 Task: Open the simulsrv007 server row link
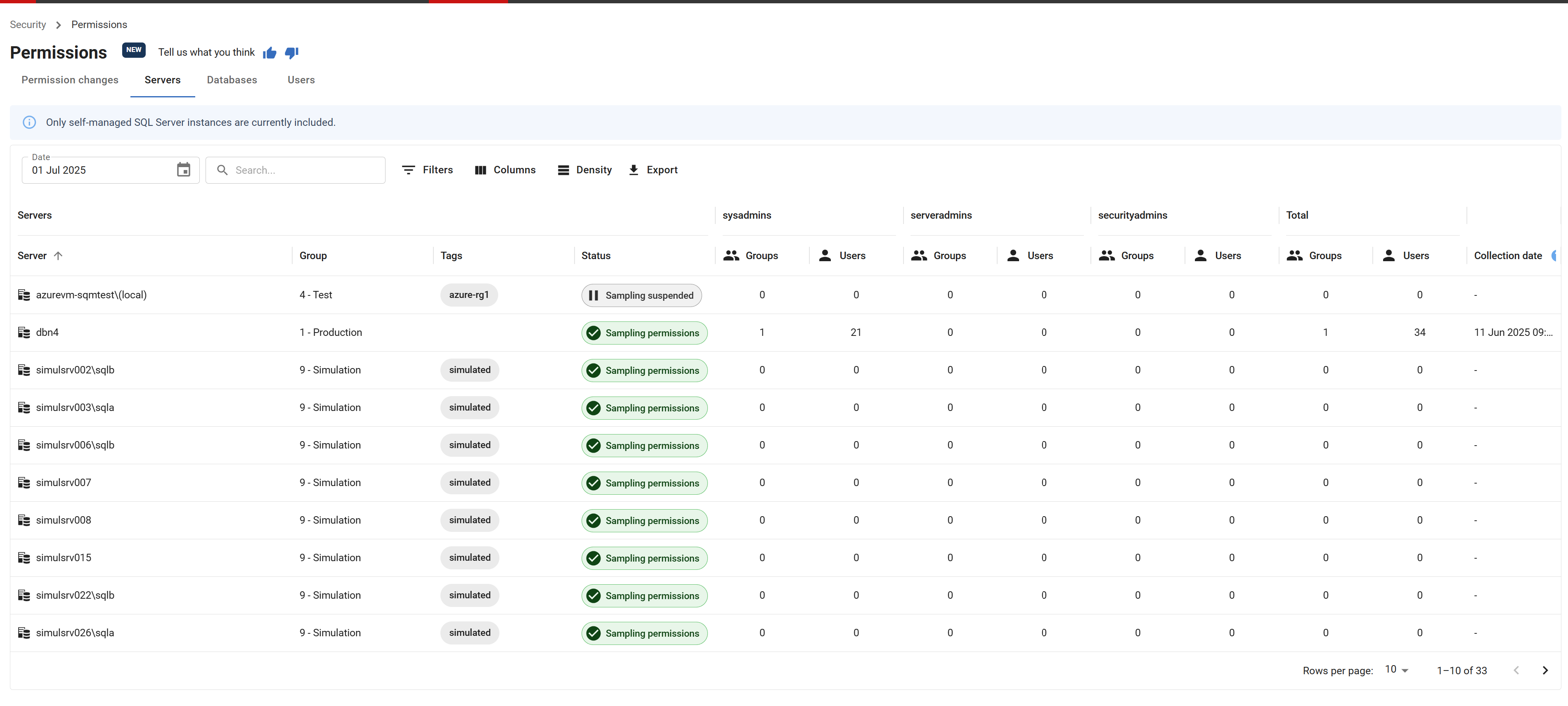[x=63, y=483]
